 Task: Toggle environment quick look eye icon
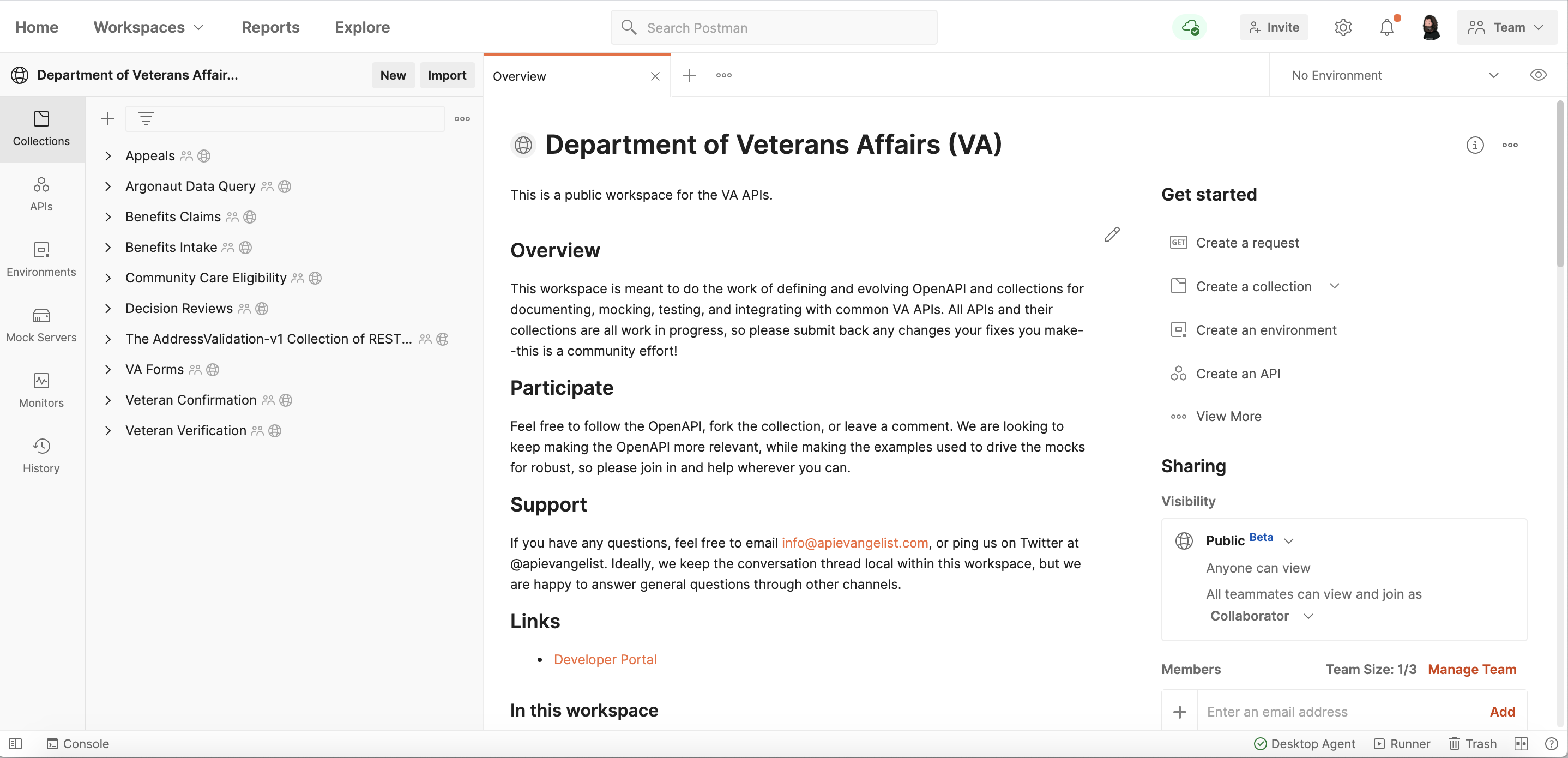(1538, 75)
